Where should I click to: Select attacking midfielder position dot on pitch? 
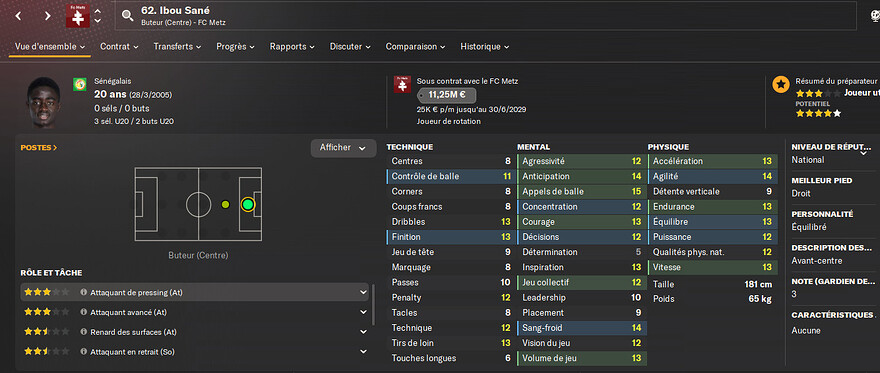(x=225, y=205)
